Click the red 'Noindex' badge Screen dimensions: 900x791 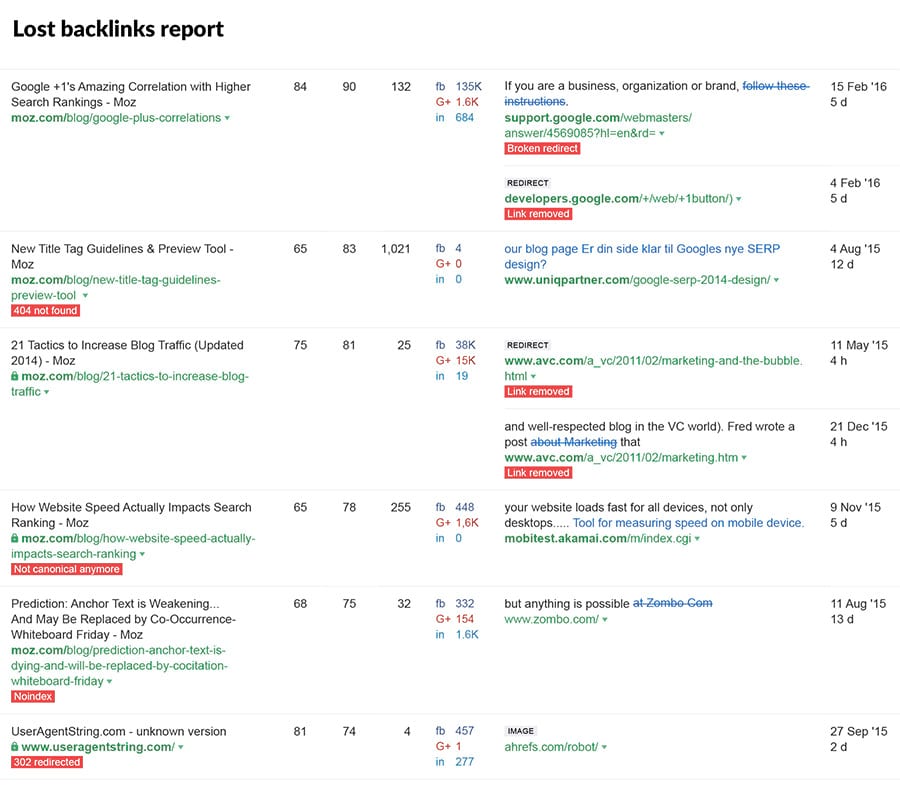pyautogui.click(x=34, y=696)
